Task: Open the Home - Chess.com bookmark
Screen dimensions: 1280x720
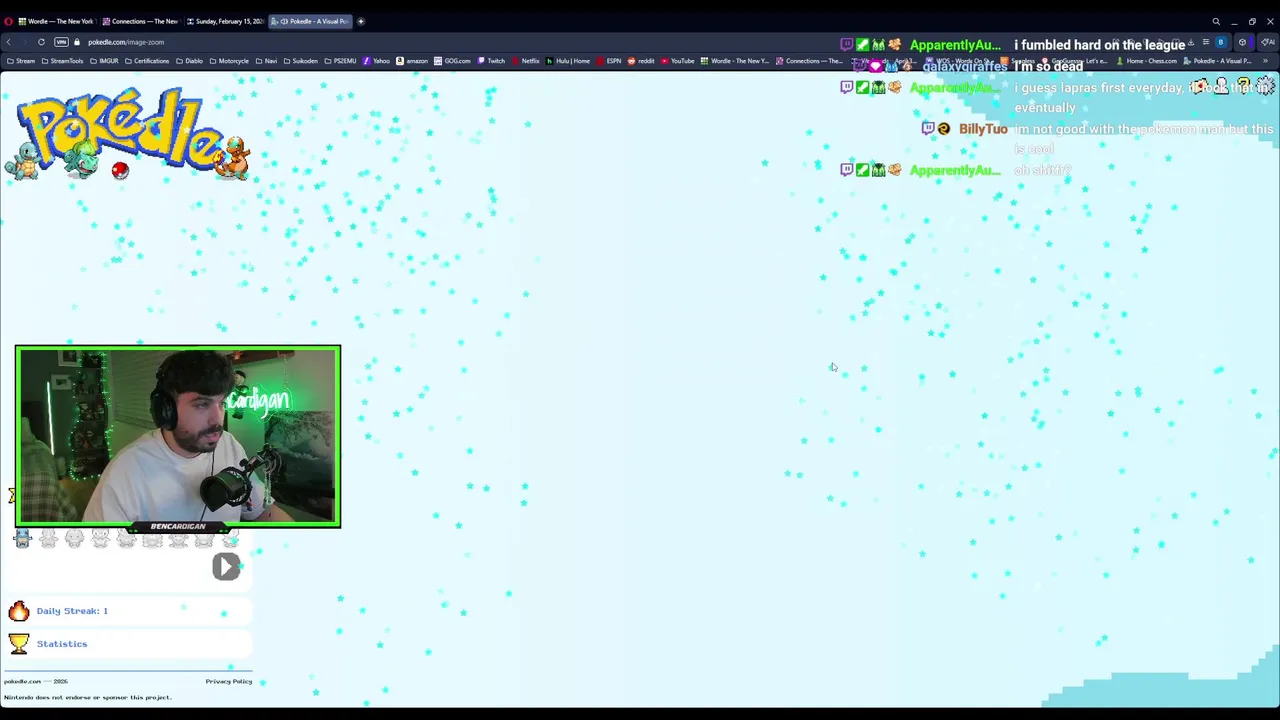Action: [1147, 61]
